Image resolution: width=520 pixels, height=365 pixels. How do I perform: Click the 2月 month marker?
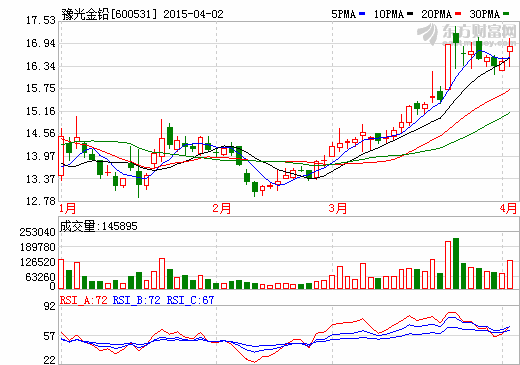[x=222, y=209]
